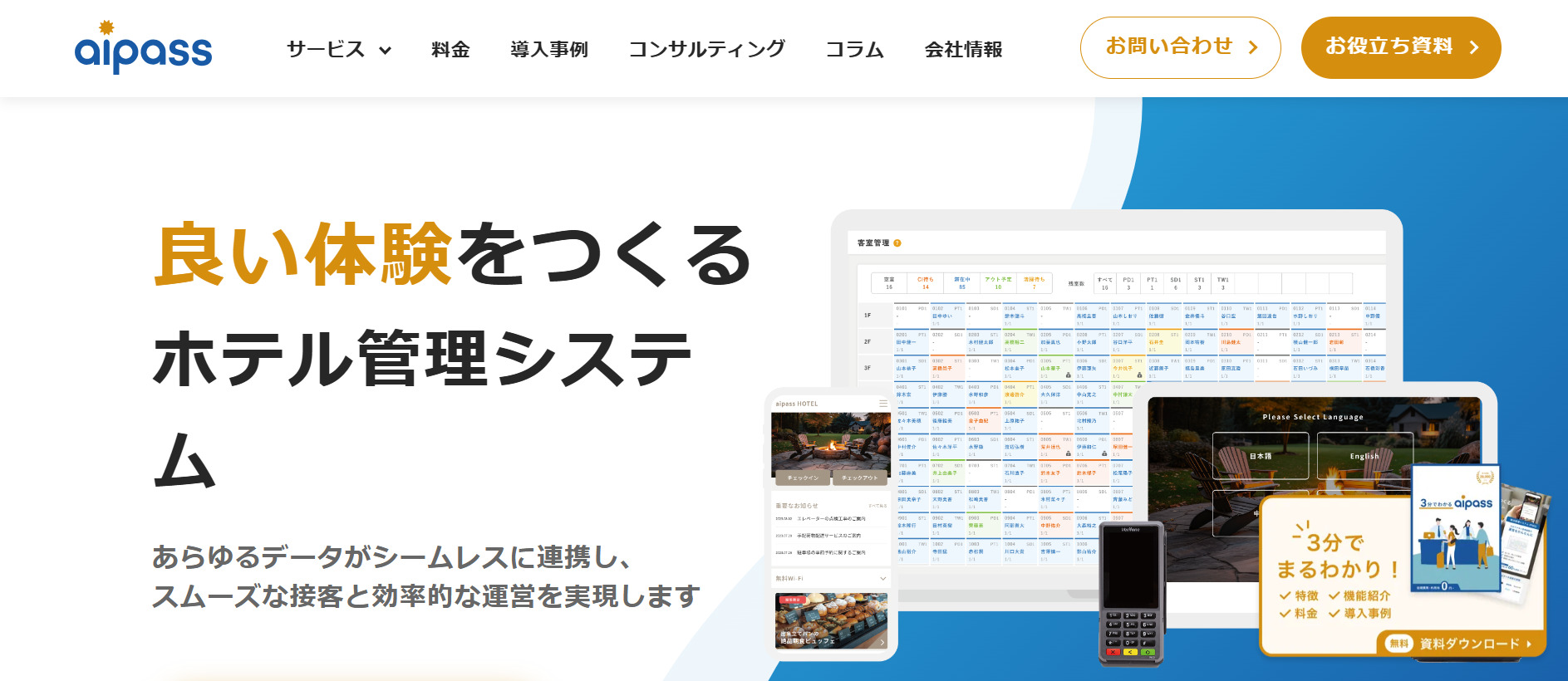The height and width of the screenshot is (681, 1568).
Task: Choose the SD1 6 room-type filter
Action: [1176, 283]
